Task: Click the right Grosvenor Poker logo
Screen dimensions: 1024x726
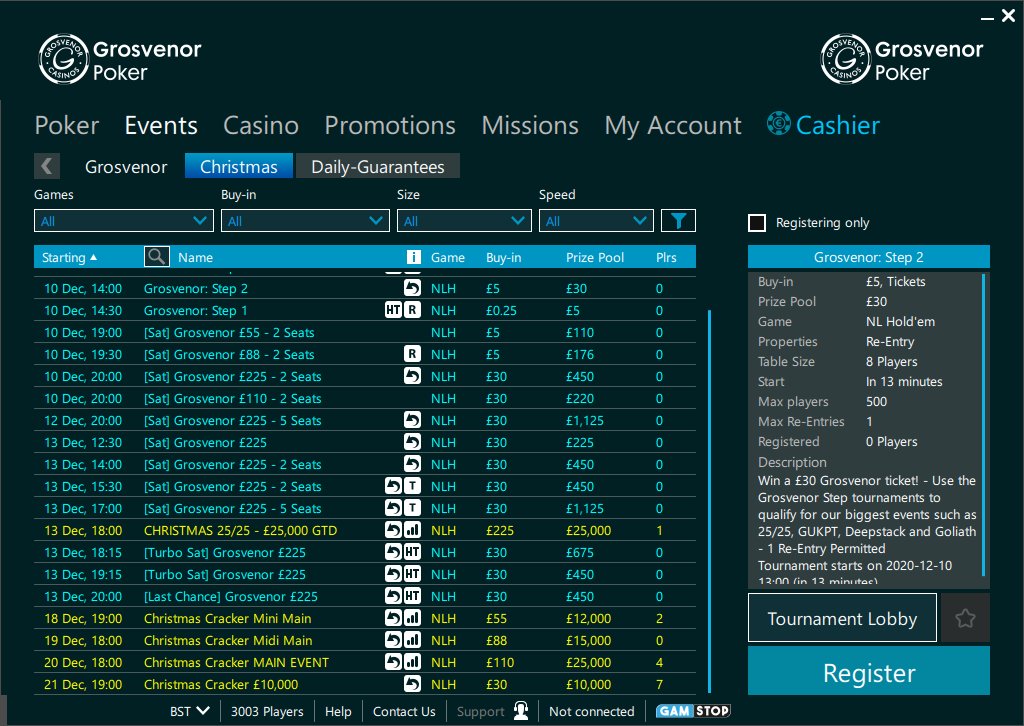Action: (x=902, y=59)
